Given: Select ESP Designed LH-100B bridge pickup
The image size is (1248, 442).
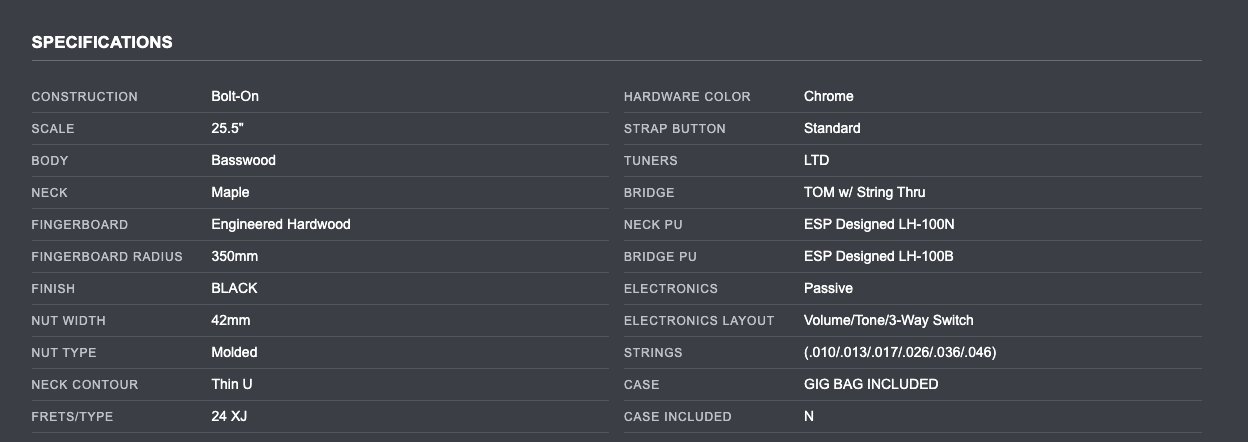Looking at the screenshot, I should [x=879, y=257].
